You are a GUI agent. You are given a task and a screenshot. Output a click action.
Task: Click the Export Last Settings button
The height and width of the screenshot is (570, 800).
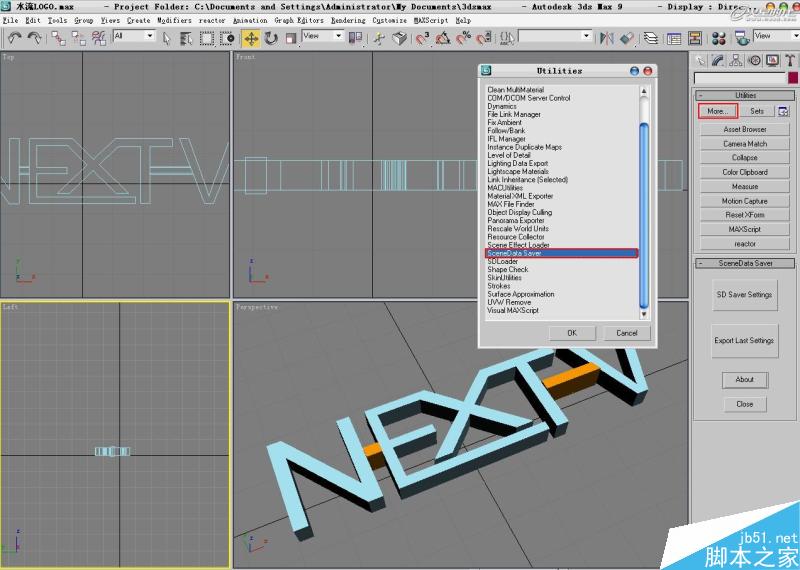(x=744, y=340)
